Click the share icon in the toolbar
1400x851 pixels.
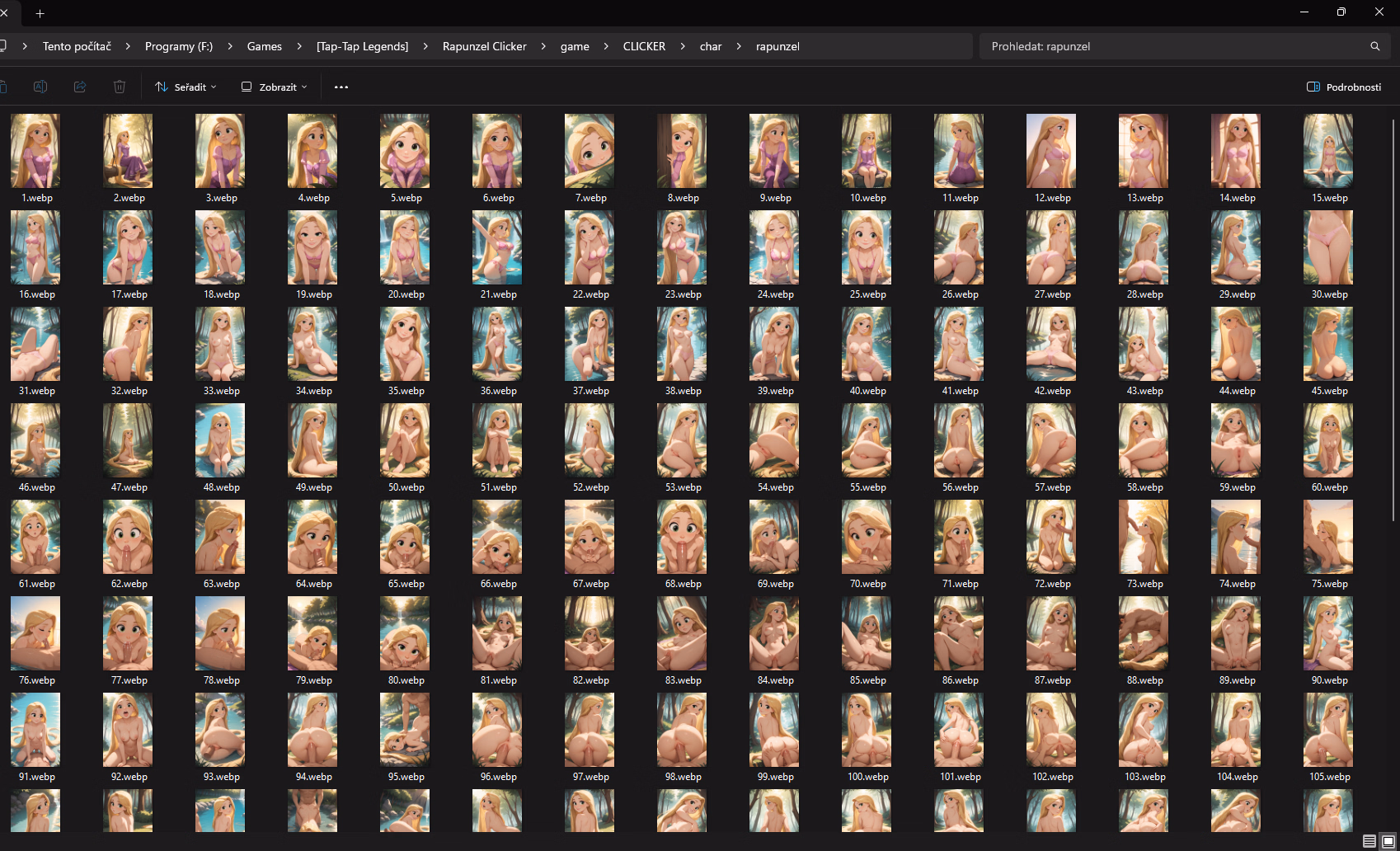(80, 87)
